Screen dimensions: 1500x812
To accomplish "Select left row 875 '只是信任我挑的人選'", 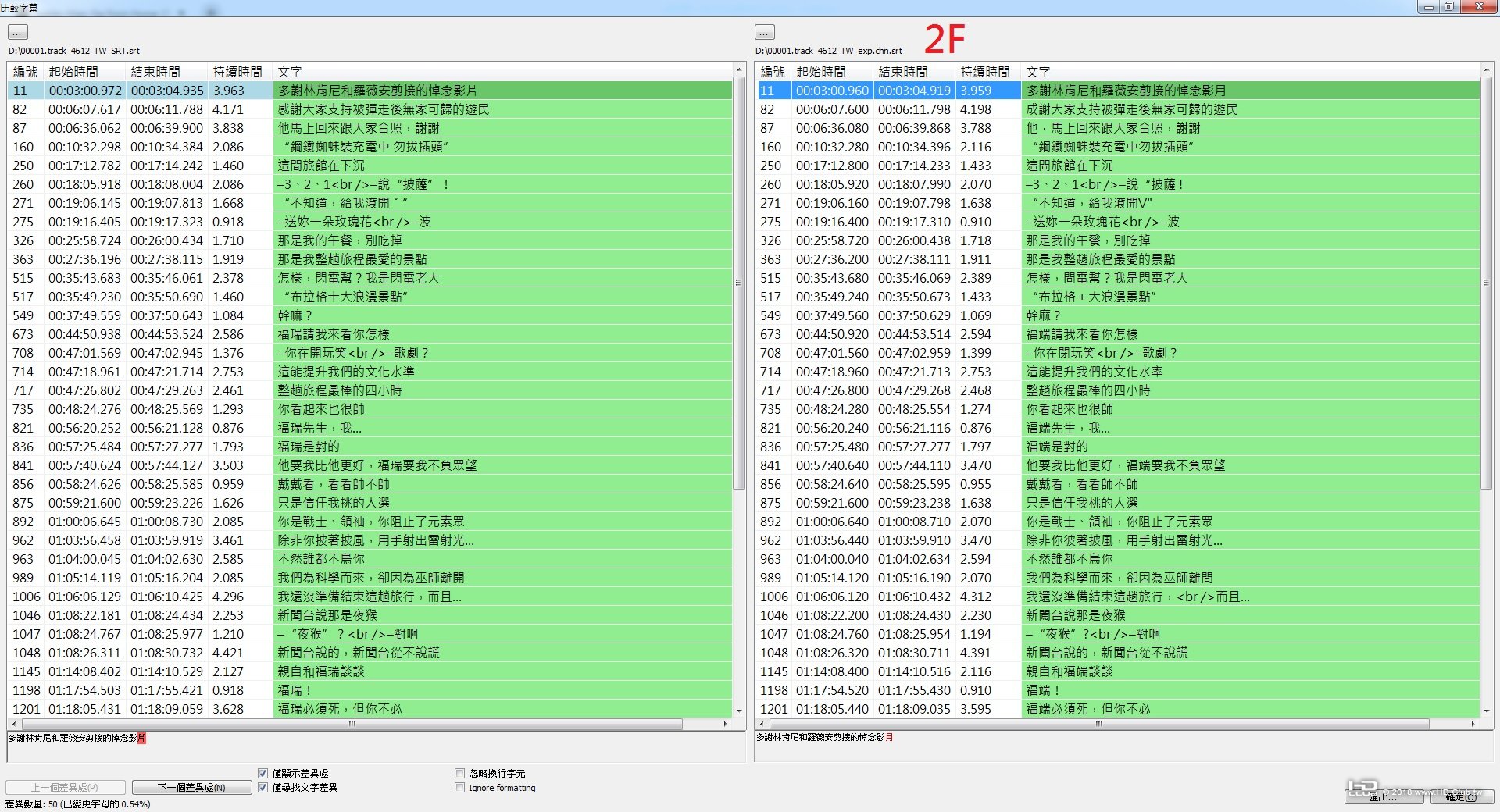I will click(x=370, y=503).
